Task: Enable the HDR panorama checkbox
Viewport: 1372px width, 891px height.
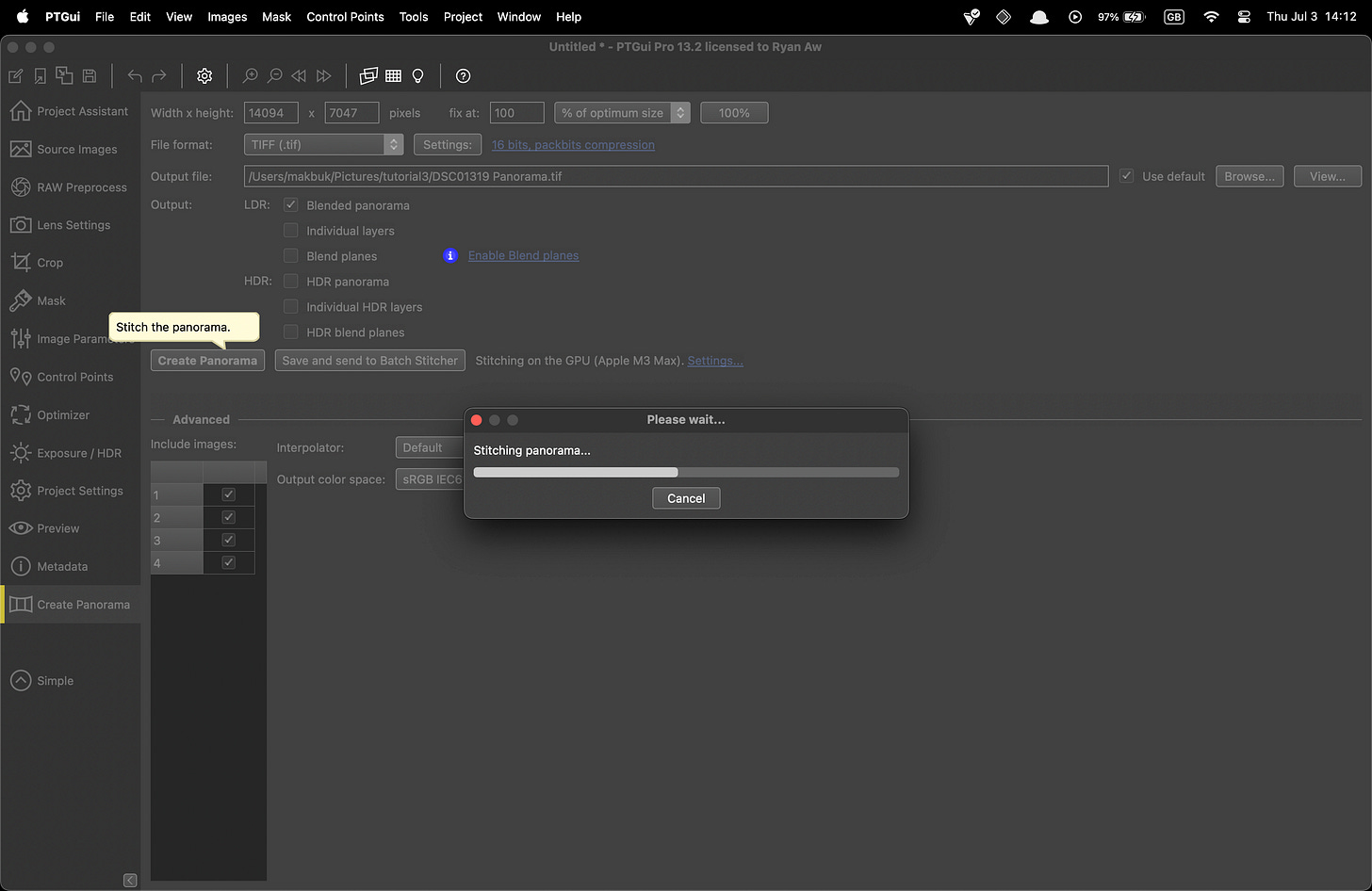Action: coord(291,281)
